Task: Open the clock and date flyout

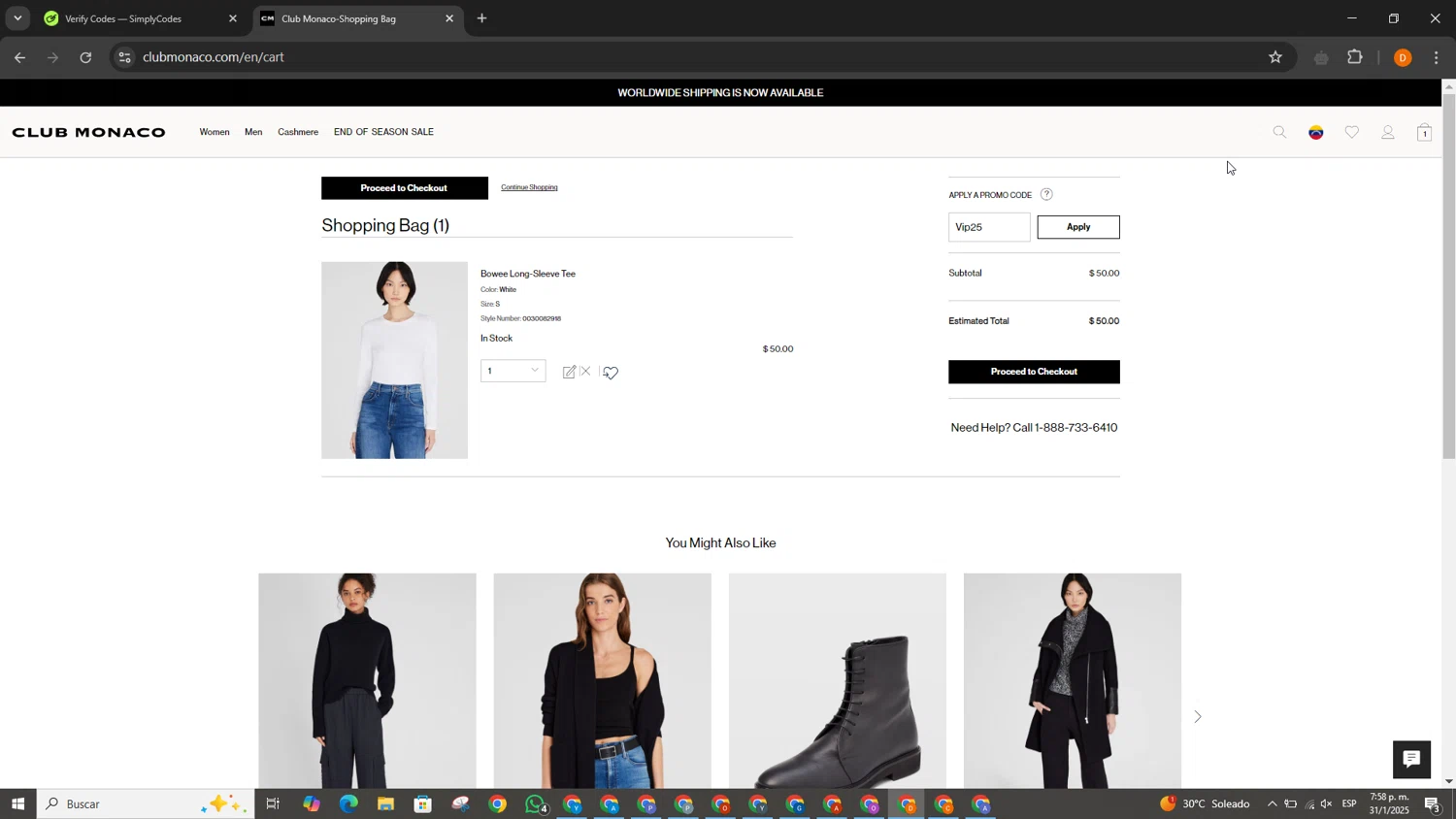Action: 1388,803
